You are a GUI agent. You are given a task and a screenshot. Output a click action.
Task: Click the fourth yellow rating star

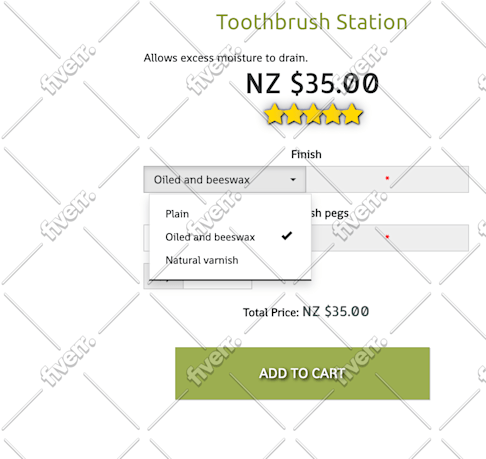[x=333, y=114]
